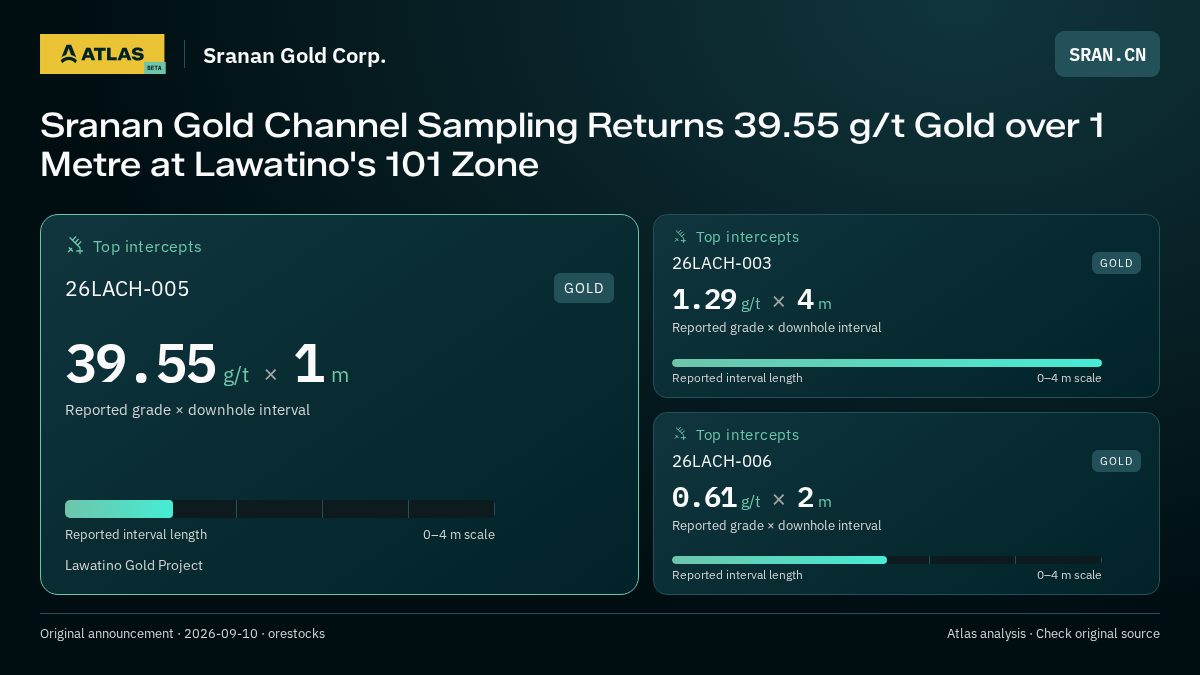Select the 26LACH-006 hole ID text
The image size is (1200, 675).
point(722,461)
